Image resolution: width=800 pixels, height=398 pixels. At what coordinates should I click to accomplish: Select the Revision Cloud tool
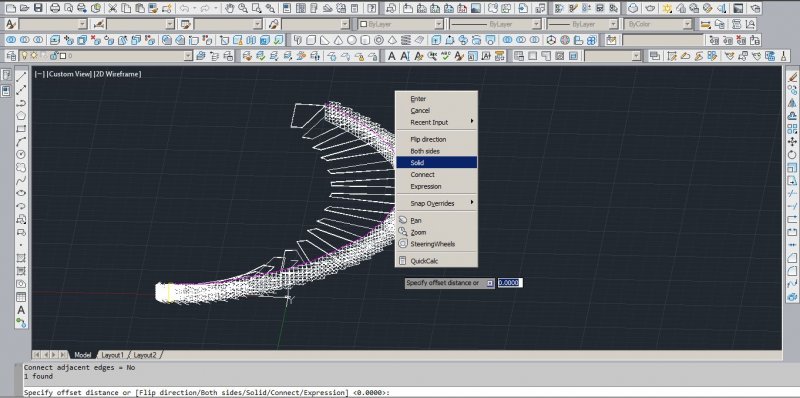(21, 167)
